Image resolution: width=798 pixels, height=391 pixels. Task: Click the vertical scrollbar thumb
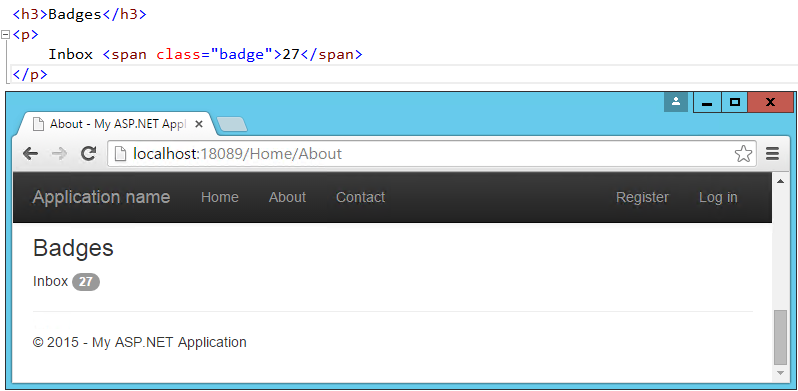point(780,337)
